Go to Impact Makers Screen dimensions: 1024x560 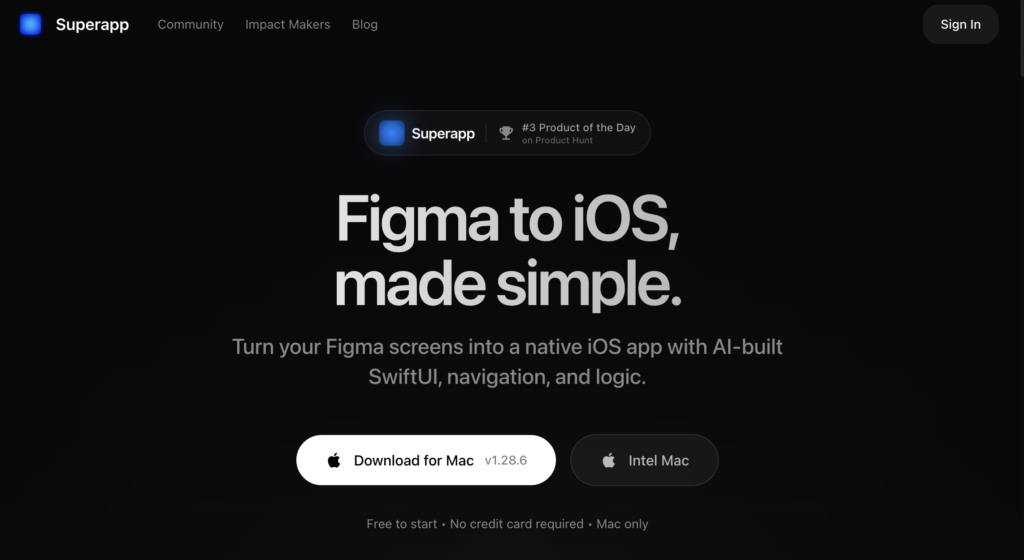click(x=287, y=24)
